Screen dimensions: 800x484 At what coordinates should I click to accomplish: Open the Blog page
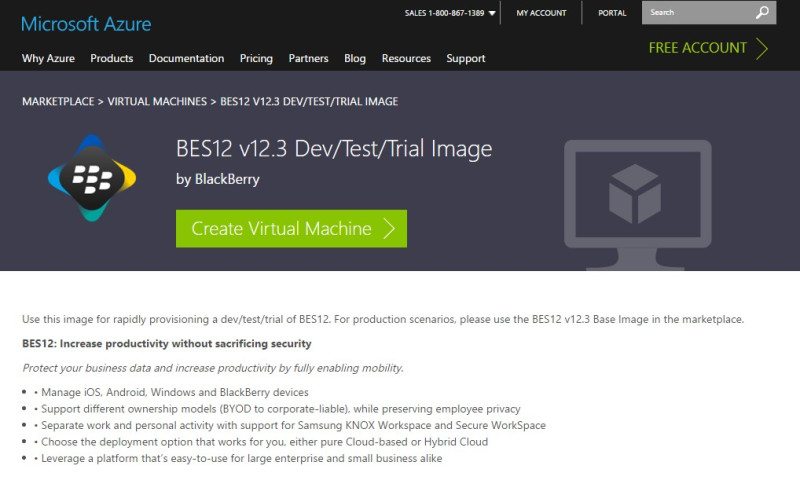pos(355,59)
